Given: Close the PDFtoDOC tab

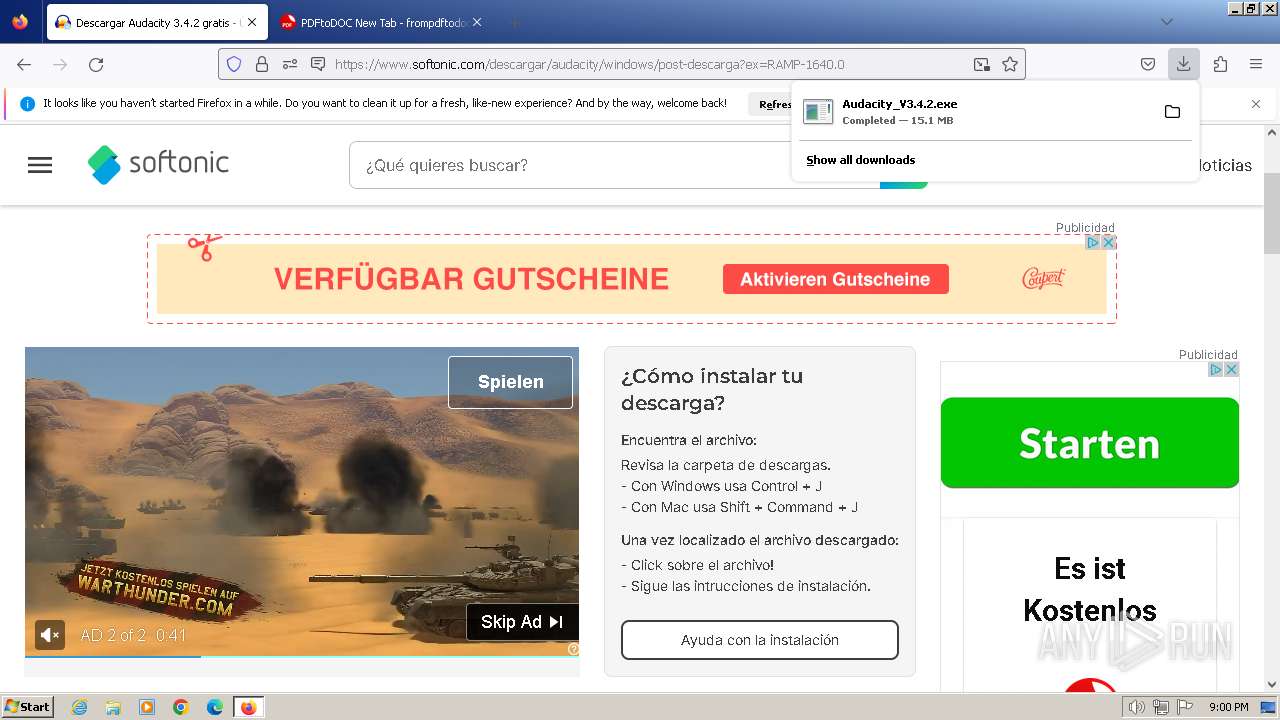Looking at the screenshot, I should [x=477, y=22].
